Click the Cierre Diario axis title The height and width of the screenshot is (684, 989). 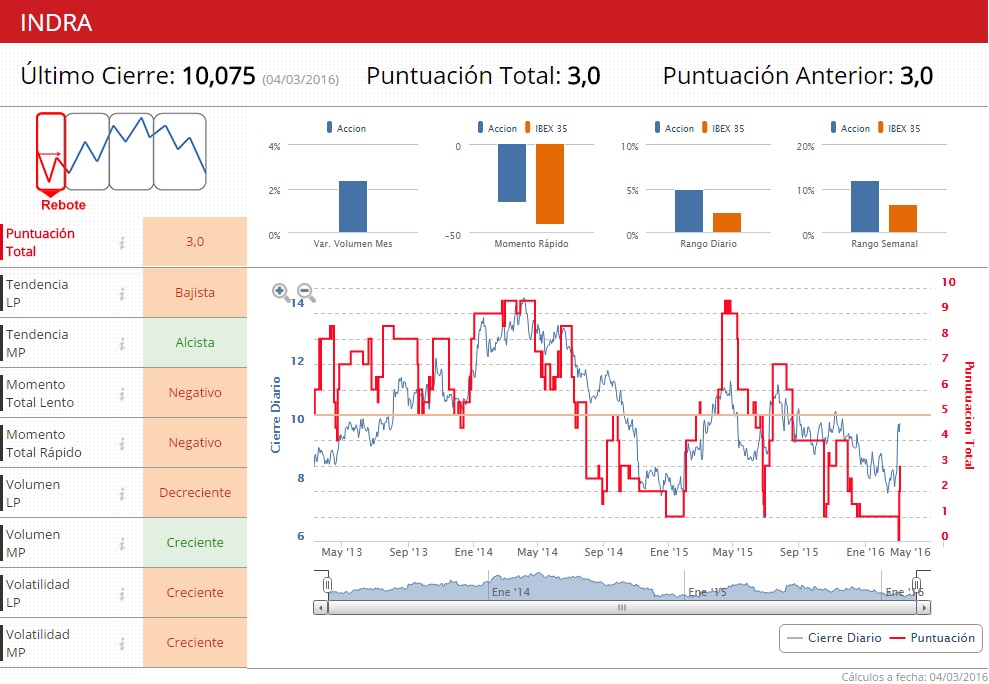tap(276, 415)
